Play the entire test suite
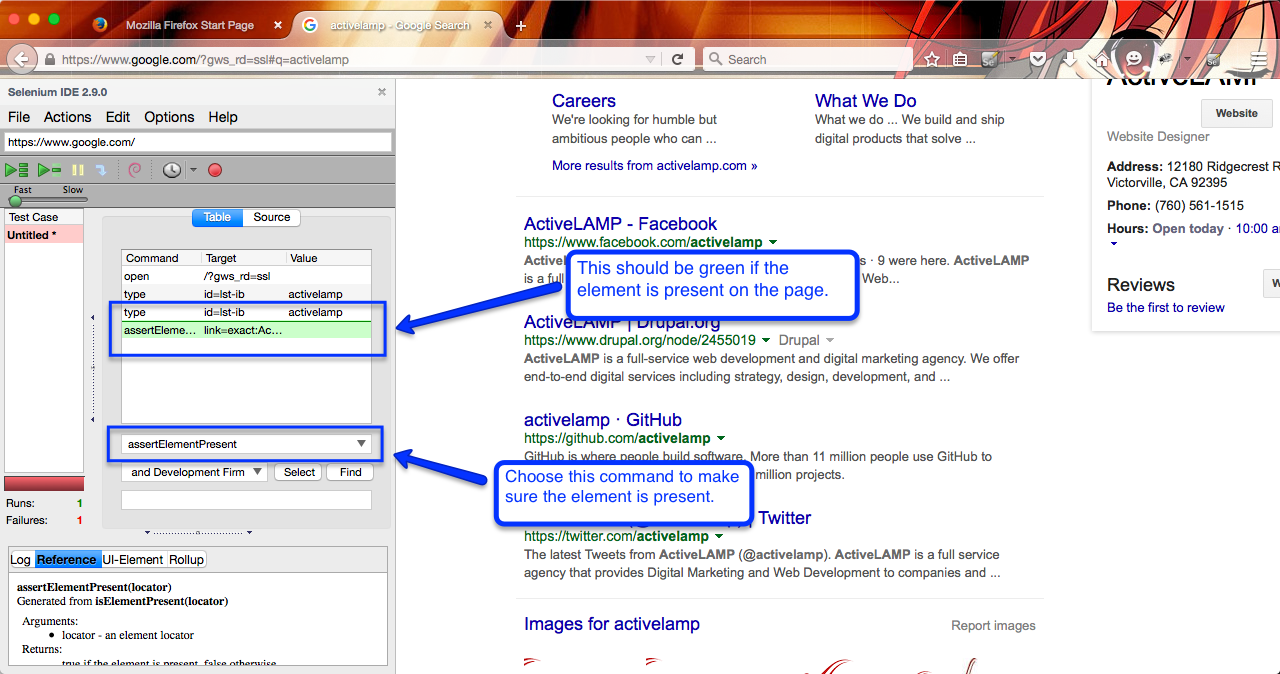This screenshot has width=1280, height=674. click(17, 170)
